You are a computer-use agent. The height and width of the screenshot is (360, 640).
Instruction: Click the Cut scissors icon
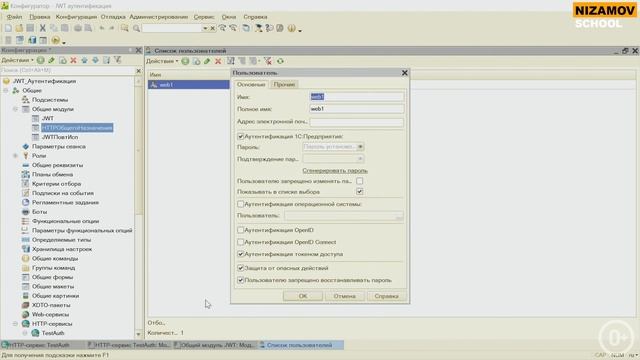click(42, 28)
